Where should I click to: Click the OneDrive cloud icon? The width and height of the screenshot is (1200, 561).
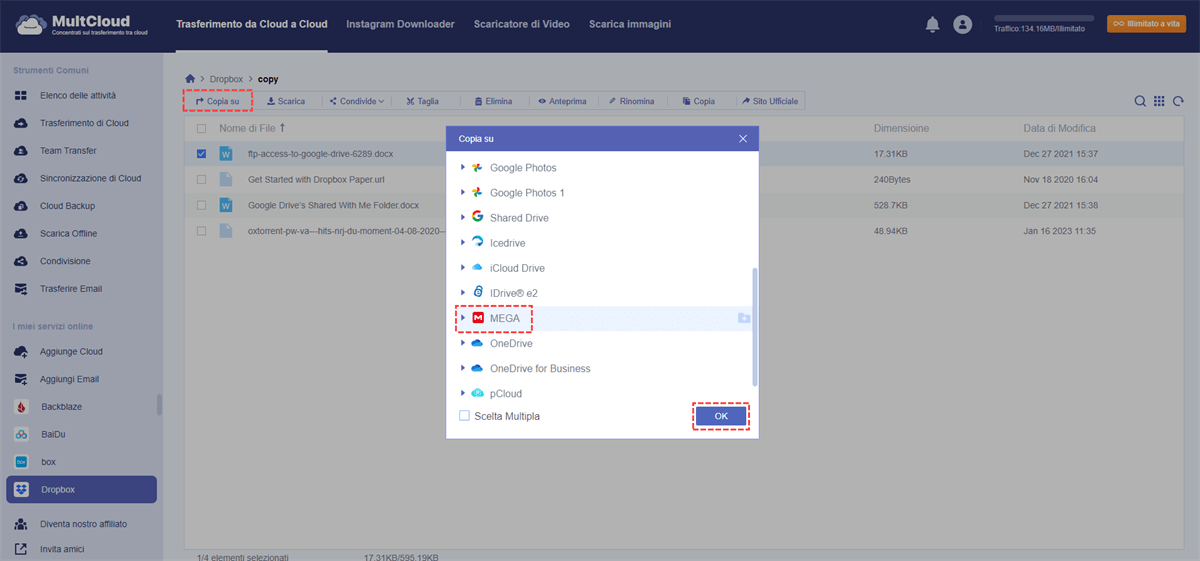coord(478,343)
